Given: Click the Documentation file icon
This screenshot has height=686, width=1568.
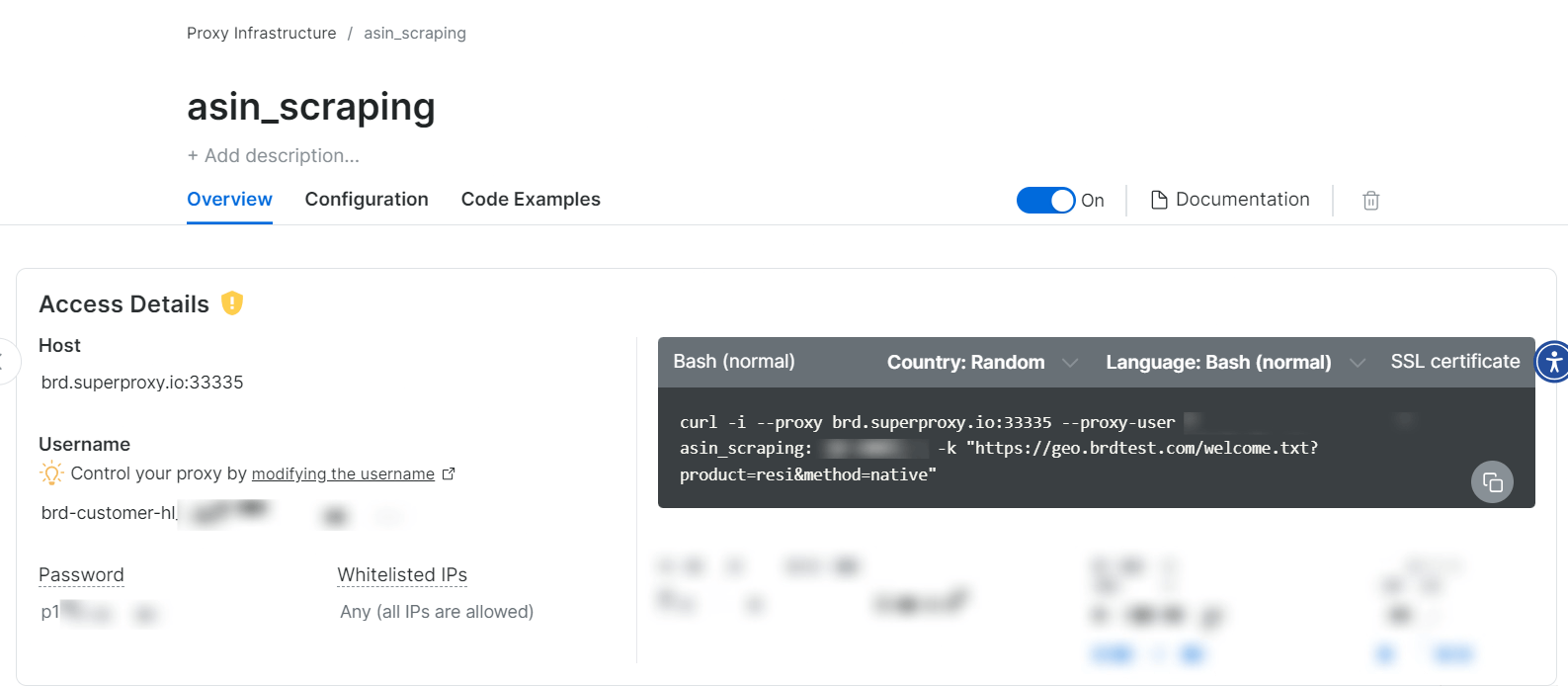Looking at the screenshot, I should click(1159, 201).
